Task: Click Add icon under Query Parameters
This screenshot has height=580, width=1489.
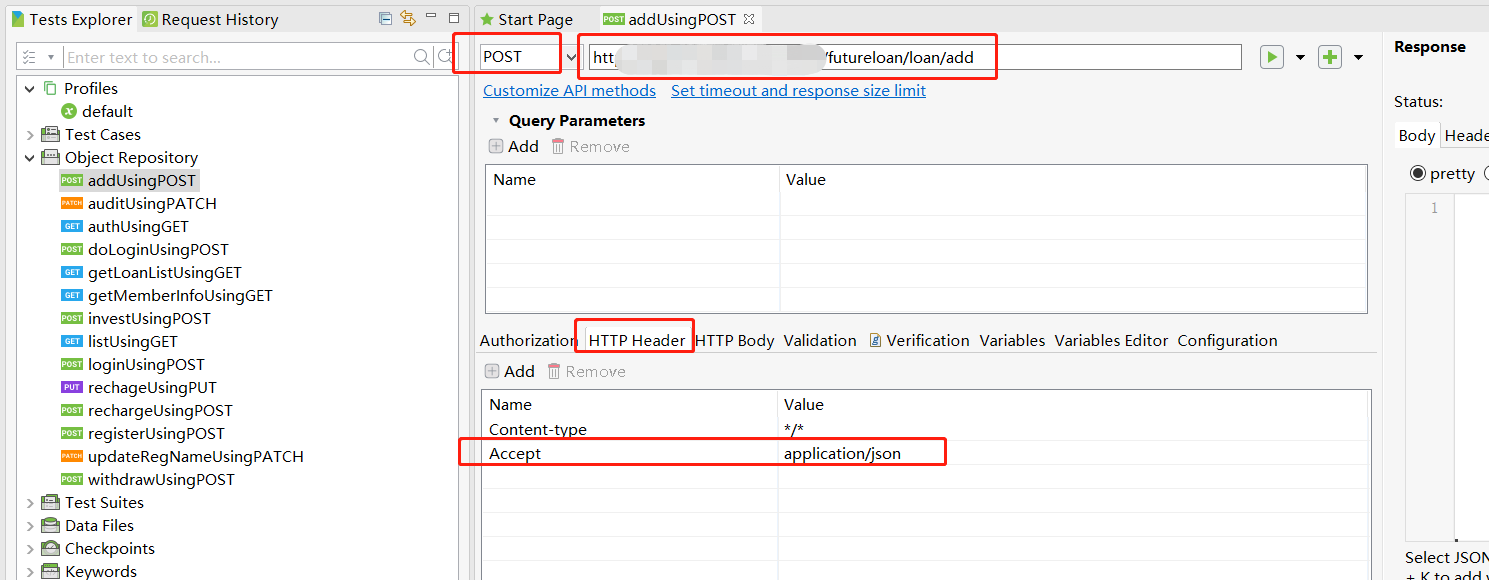Action: 496,147
